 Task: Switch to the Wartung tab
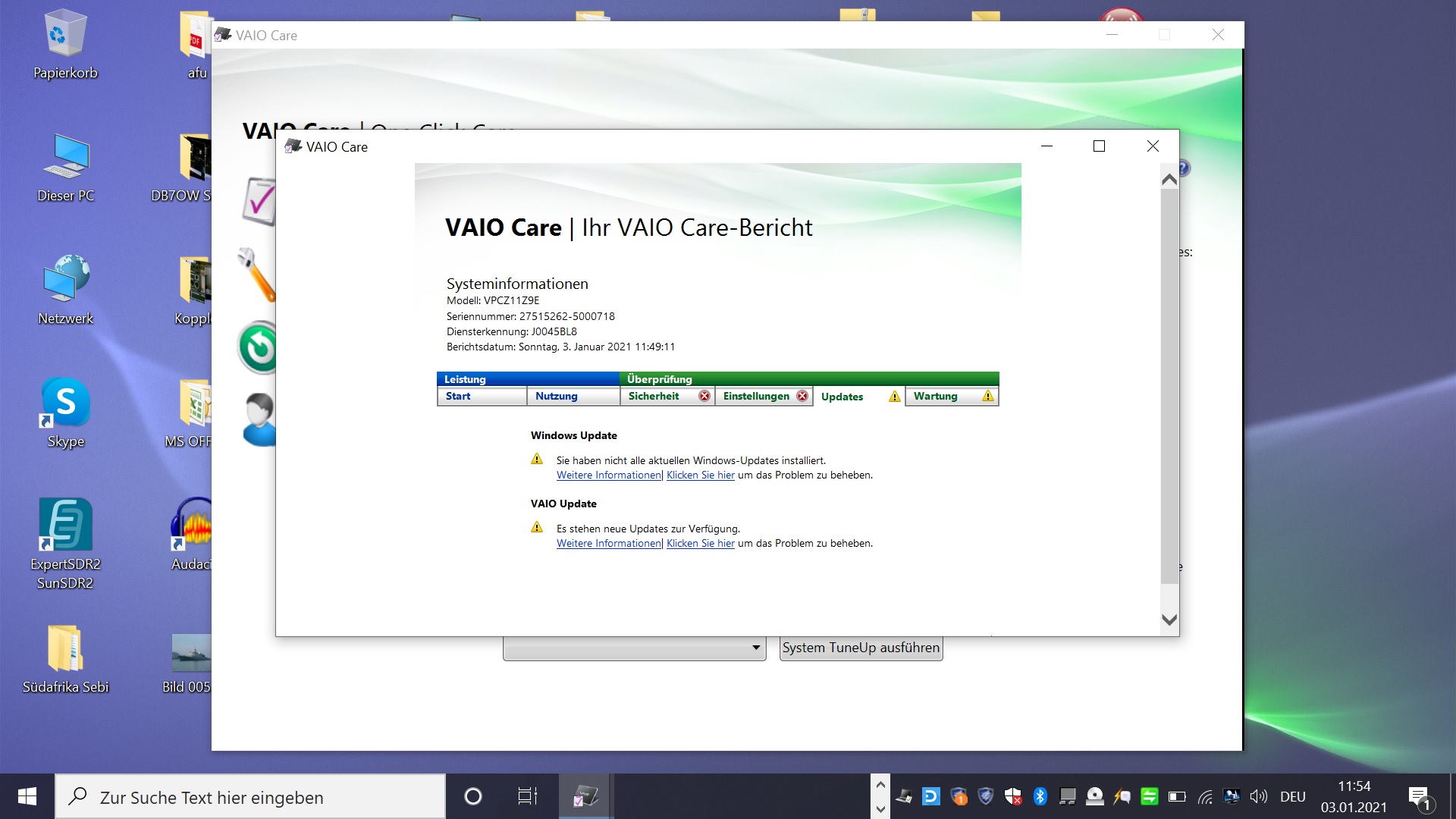pyautogui.click(x=935, y=397)
